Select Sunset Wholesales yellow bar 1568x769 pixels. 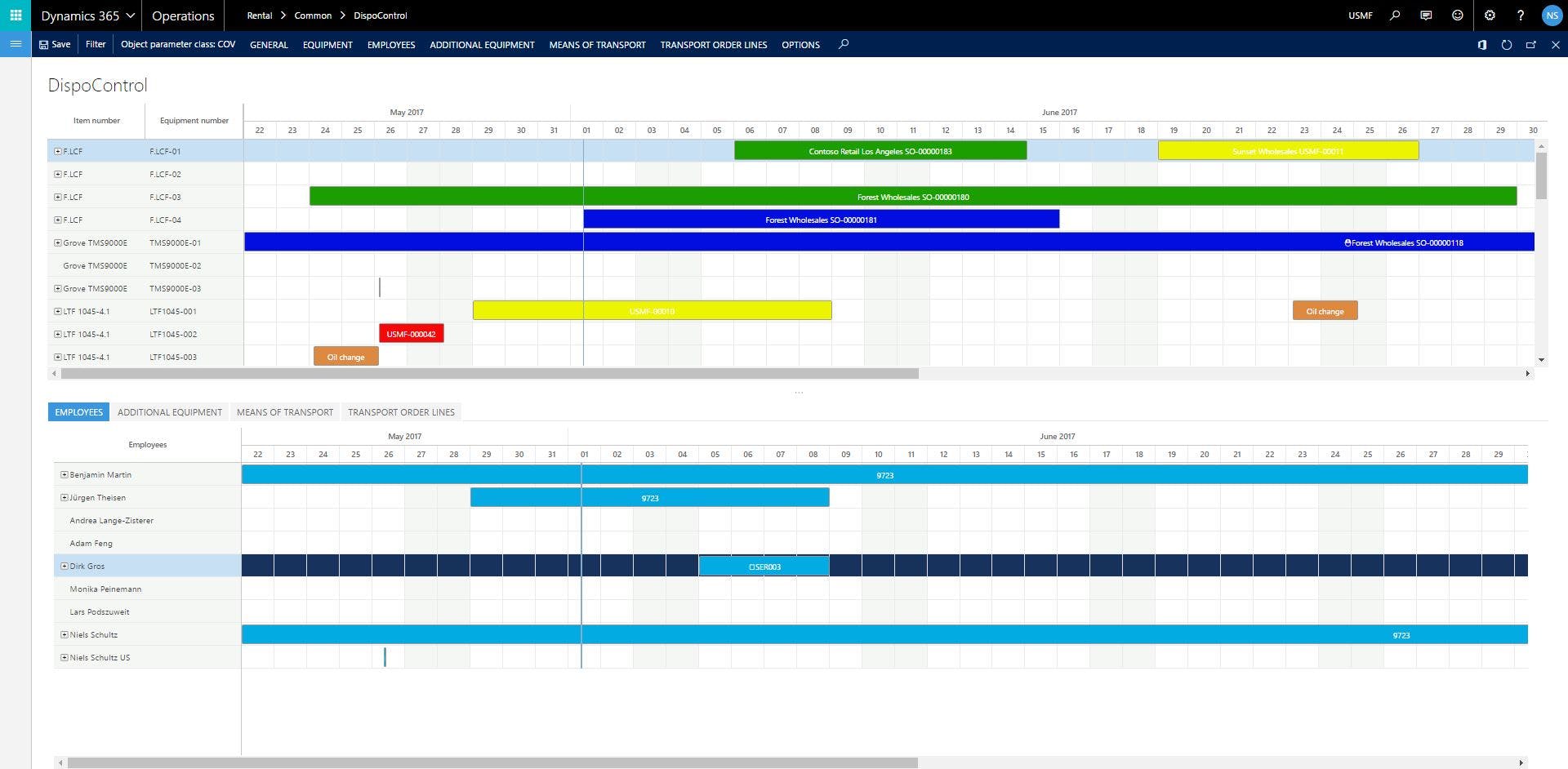[1288, 151]
